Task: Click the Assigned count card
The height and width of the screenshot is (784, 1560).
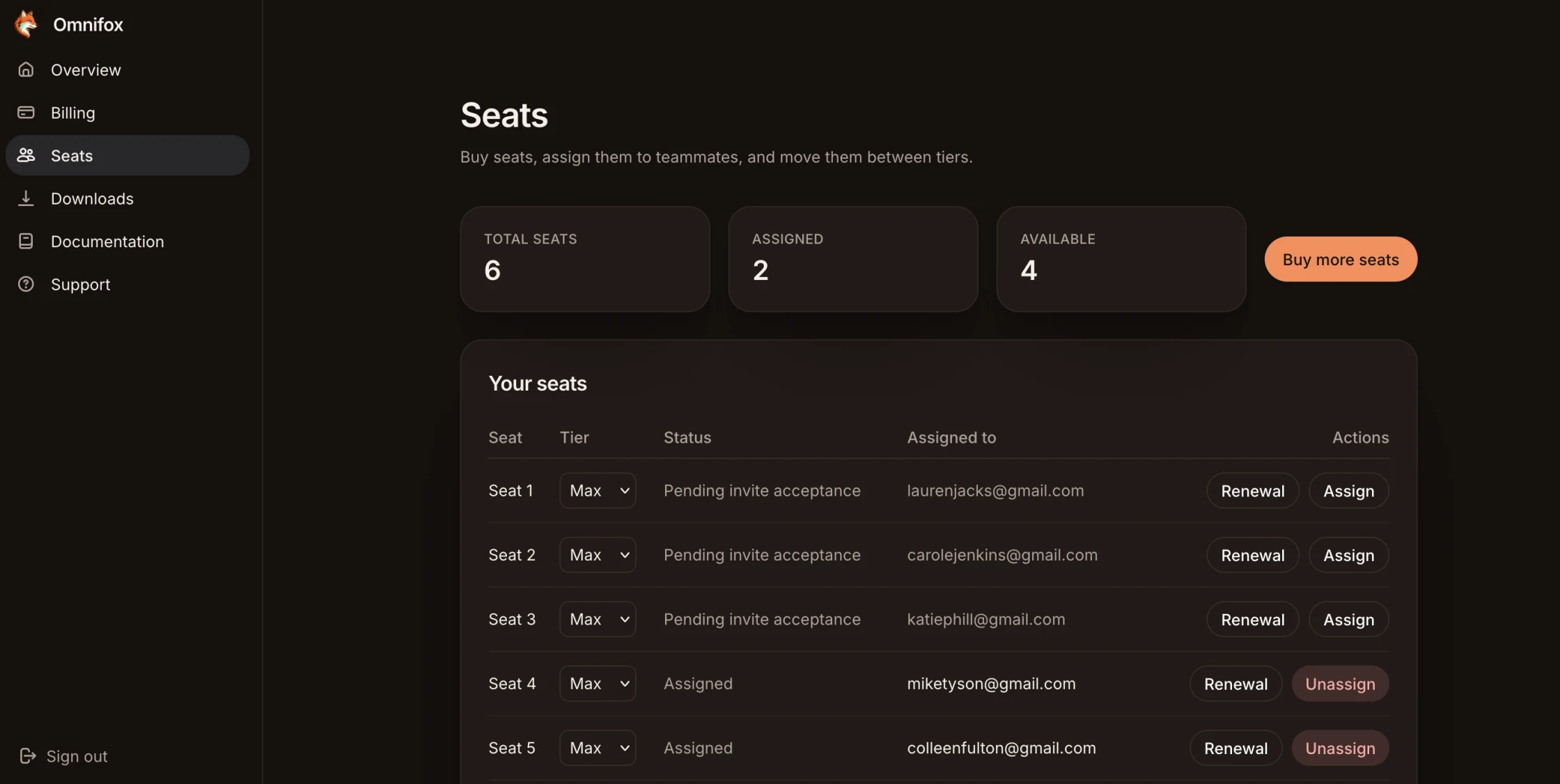Action: [853, 259]
